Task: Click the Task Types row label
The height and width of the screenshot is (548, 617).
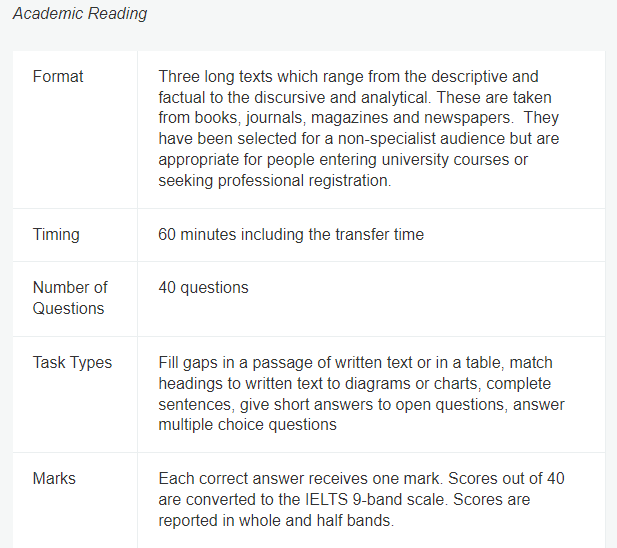Action: tap(72, 362)
